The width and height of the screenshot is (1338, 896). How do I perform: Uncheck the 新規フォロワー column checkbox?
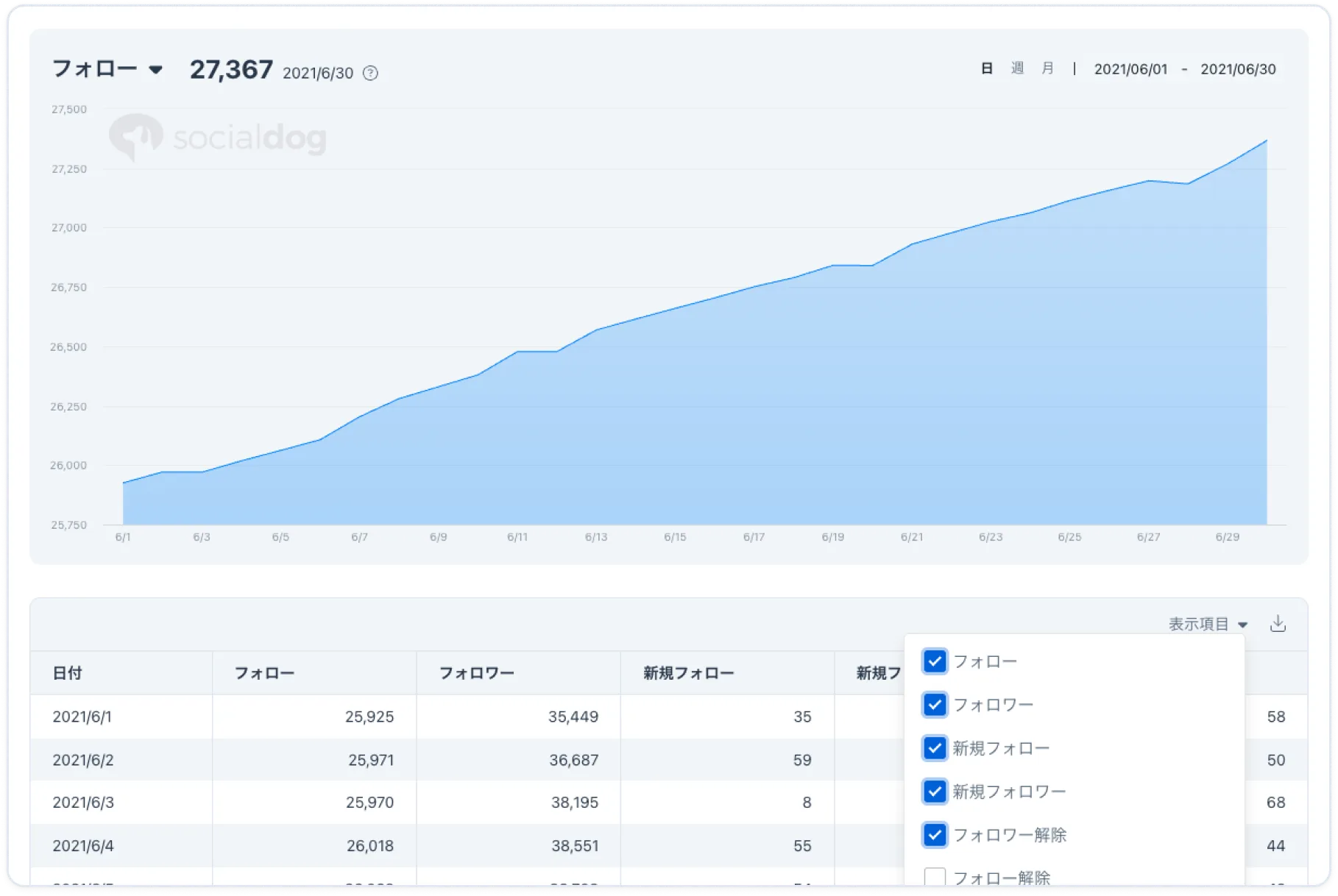[x=935, y=792]
